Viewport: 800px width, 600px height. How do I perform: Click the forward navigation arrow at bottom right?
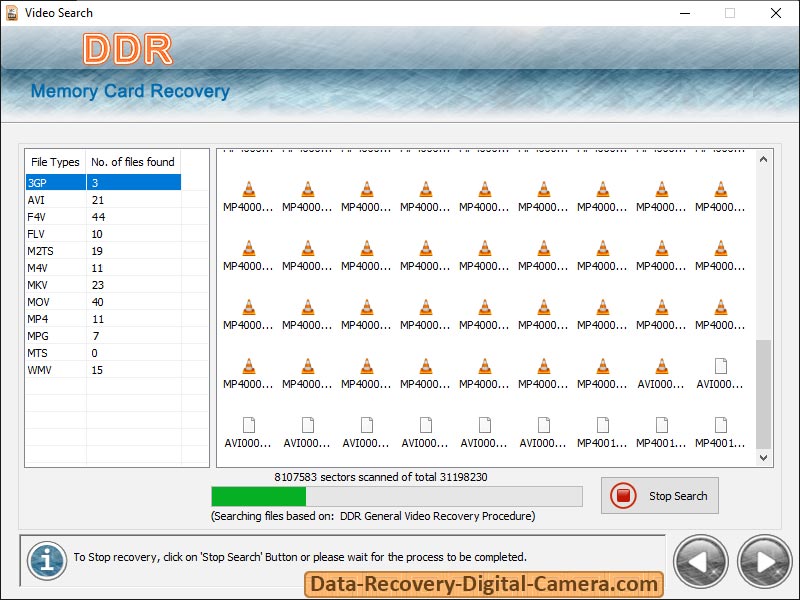[762, 562]
